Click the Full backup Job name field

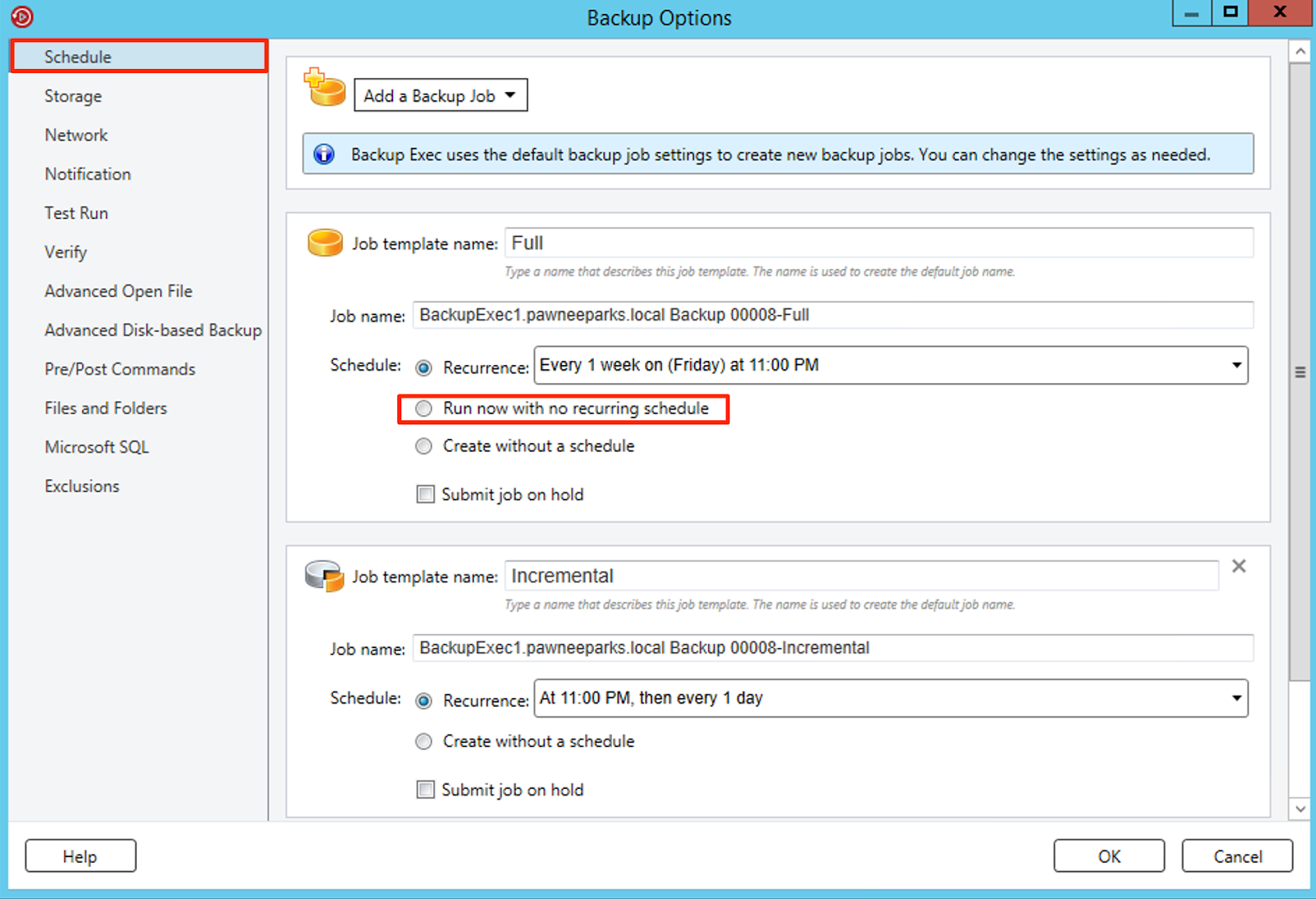point(832,315)
